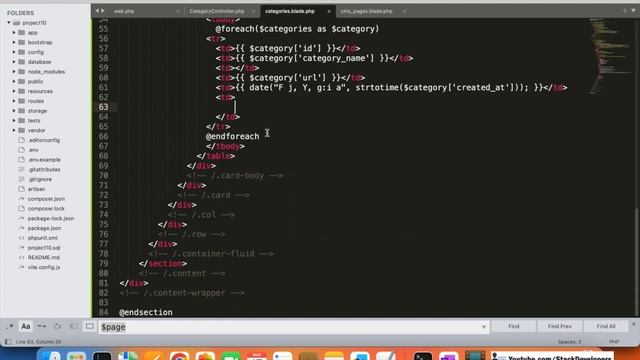Screen dimensions: 640x360
Task: Open Finder from the Dock
Action: pyautogui.click(x=51, y=356)
